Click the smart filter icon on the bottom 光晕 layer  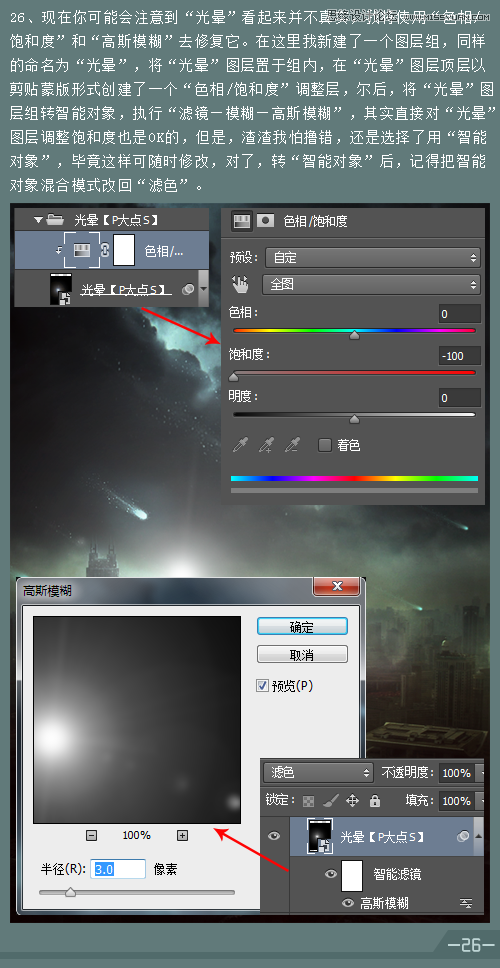[463, 836]
